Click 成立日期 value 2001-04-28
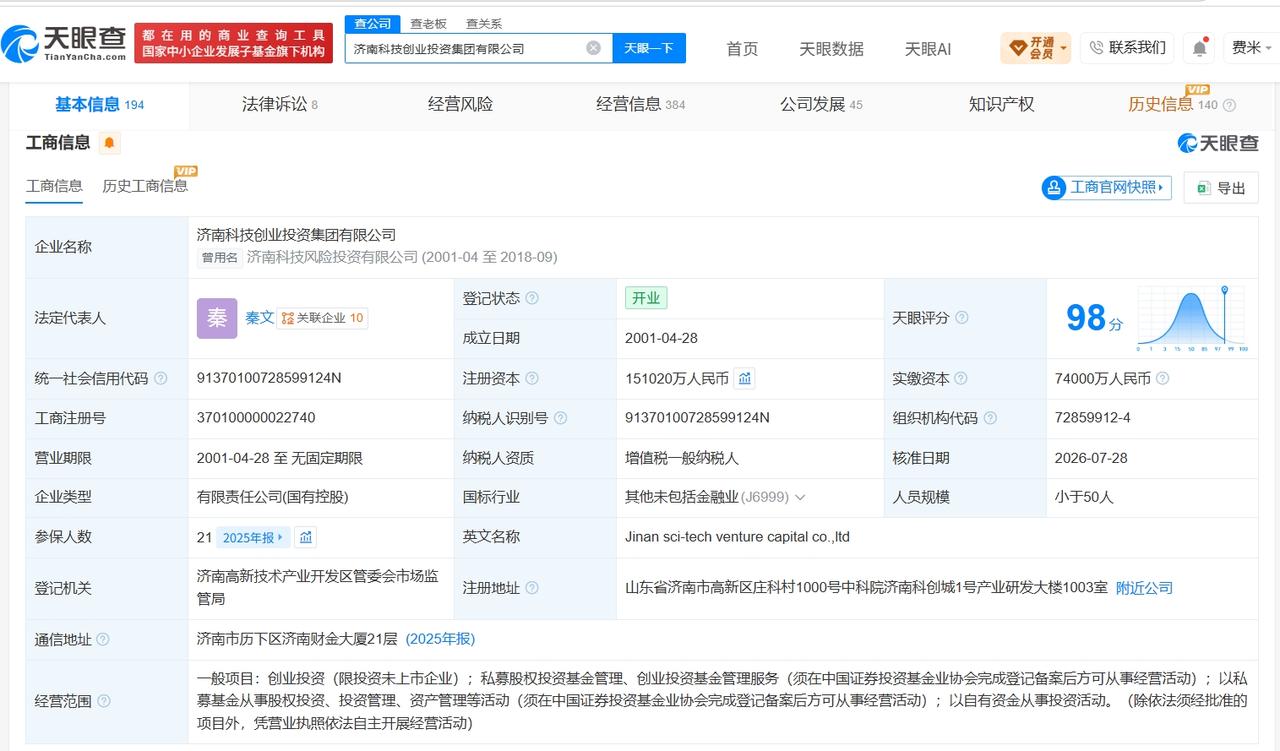Viewport: 1280px width, 751px height. 661,338
